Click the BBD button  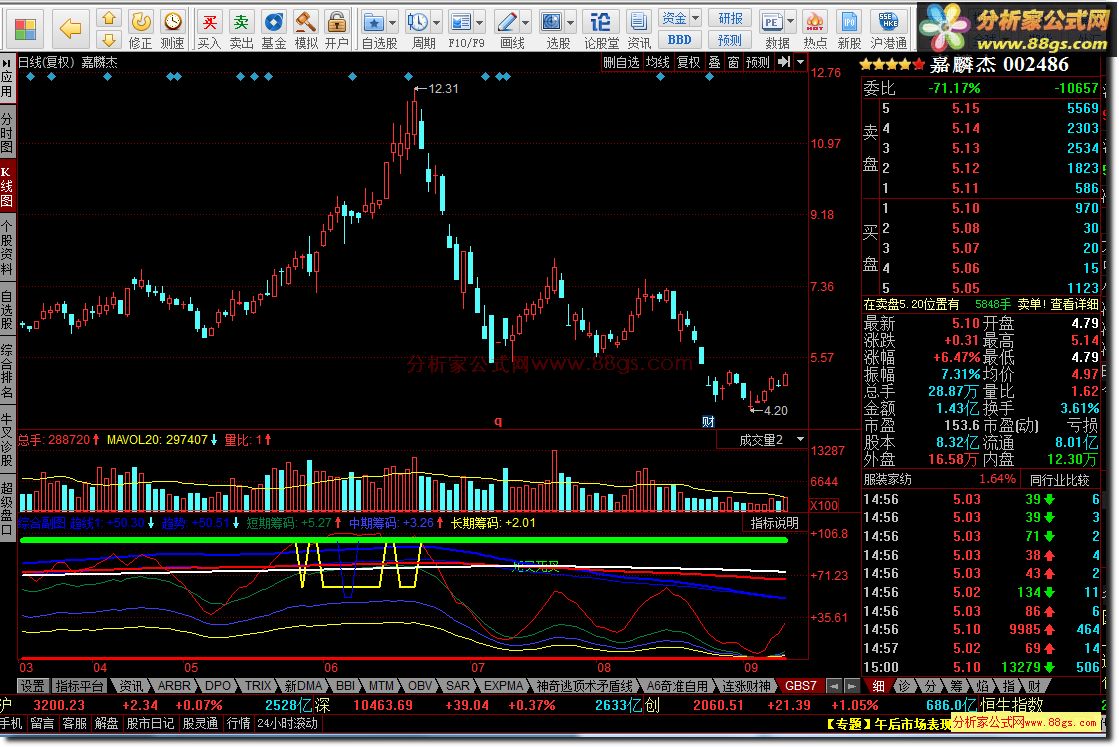point(679,40)
